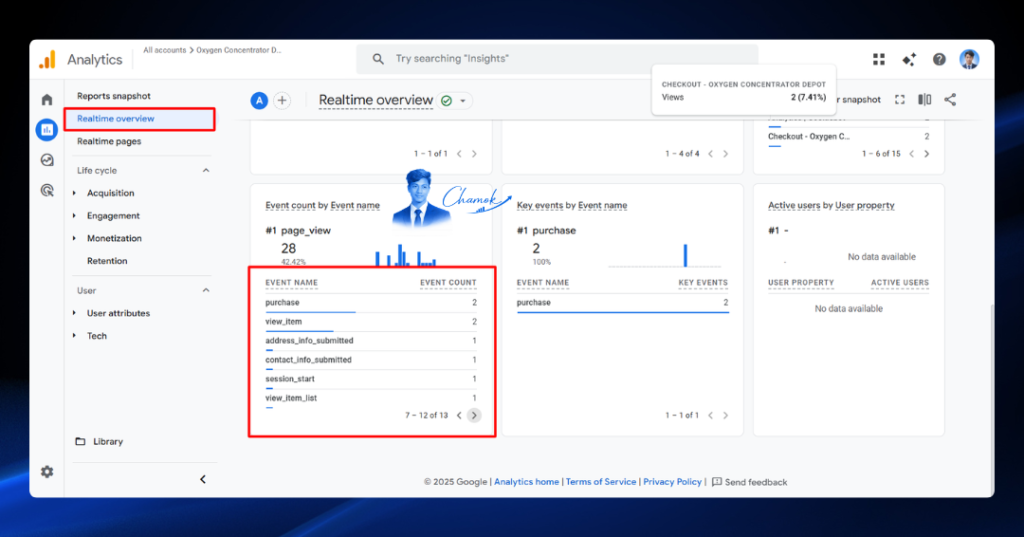
Task: Add comparison with plus button
Action: tap(282, 101)
